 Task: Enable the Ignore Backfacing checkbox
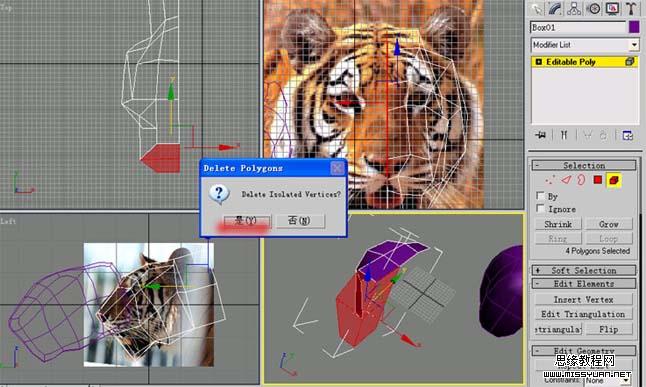pyautogui.click(x=540, y=209)
